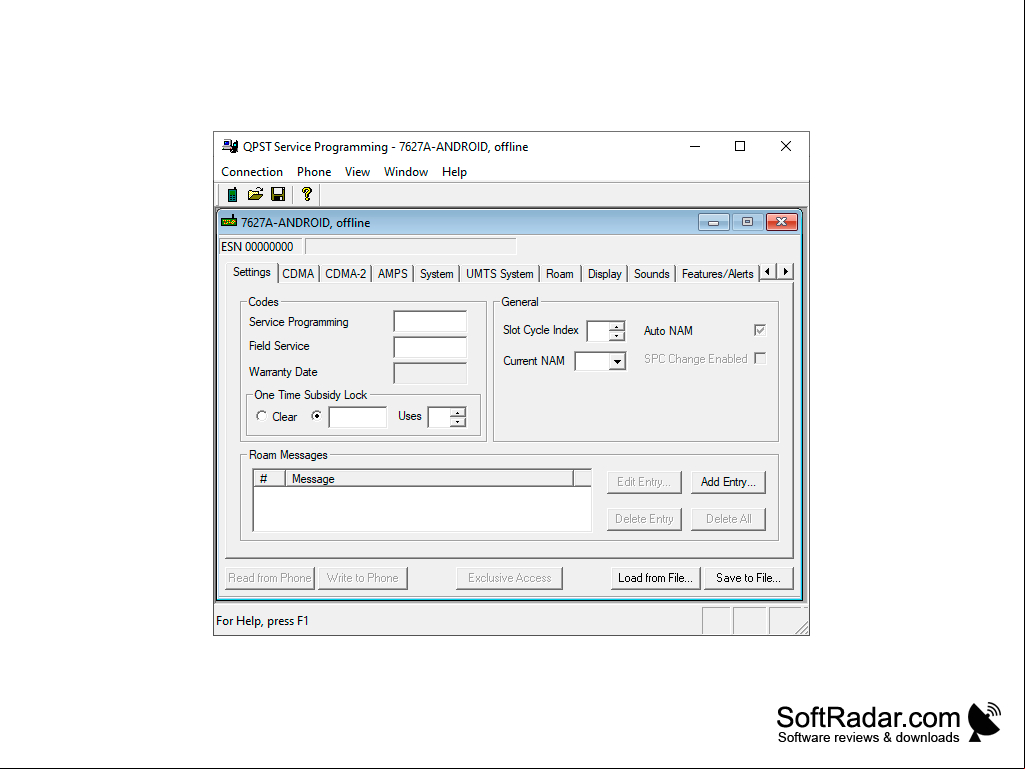
Task: Maximize the 7627A-ANDROID child window
Action: [x=747, y=222]
